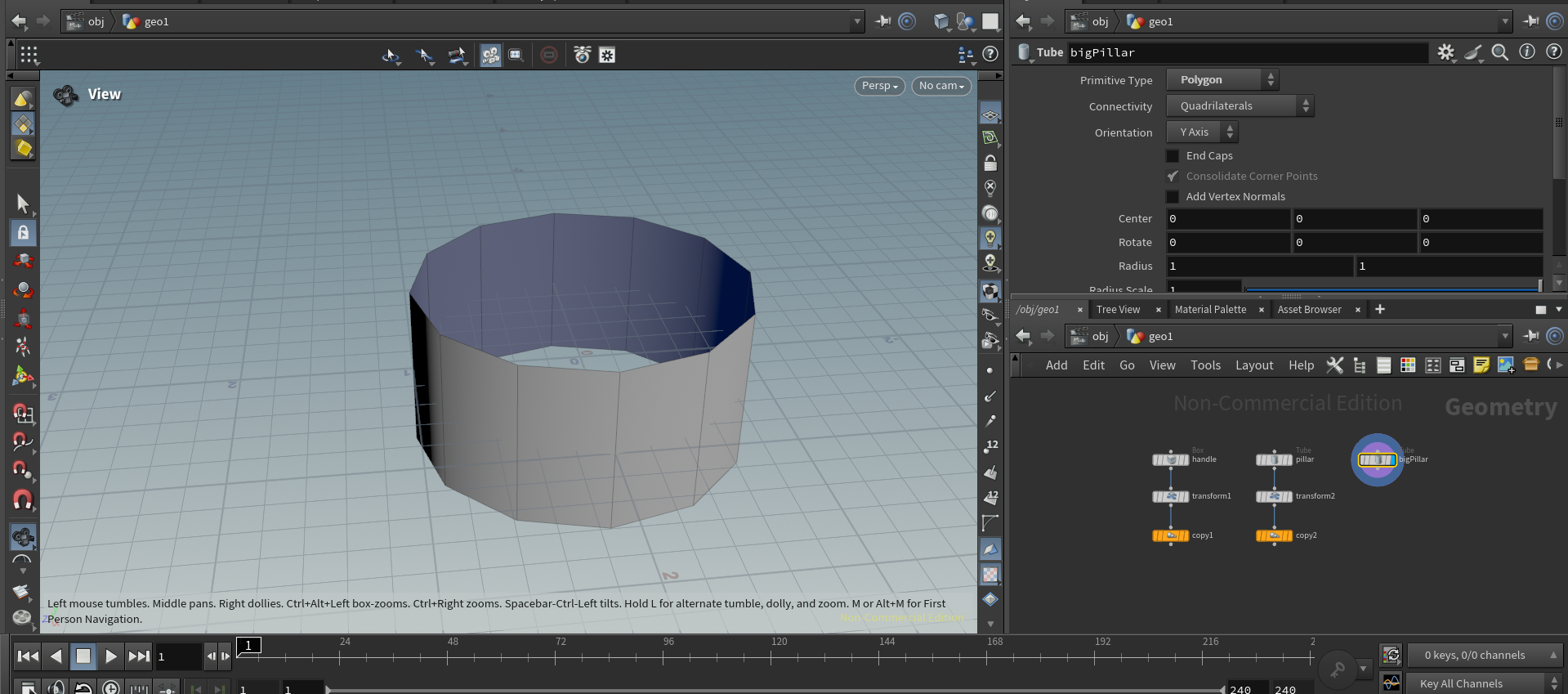This screenshot has width=1568, height=694.
Task: Open the Persp viewport dropdown
Action: tap(879, 86)
